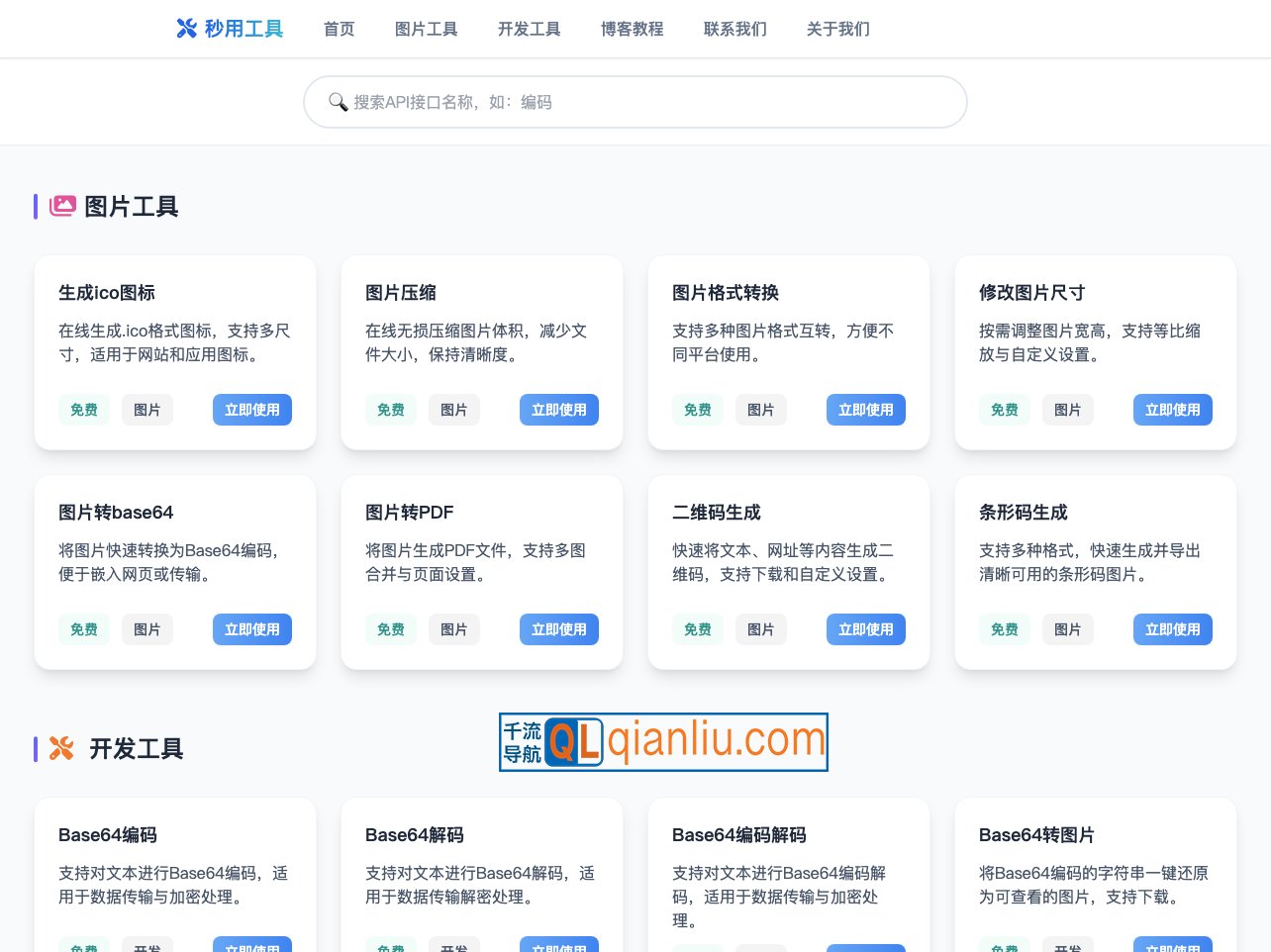Select 开发工具 in the top navigation
This screenshot has height=952, width=1271.
(x=529, y=29)
